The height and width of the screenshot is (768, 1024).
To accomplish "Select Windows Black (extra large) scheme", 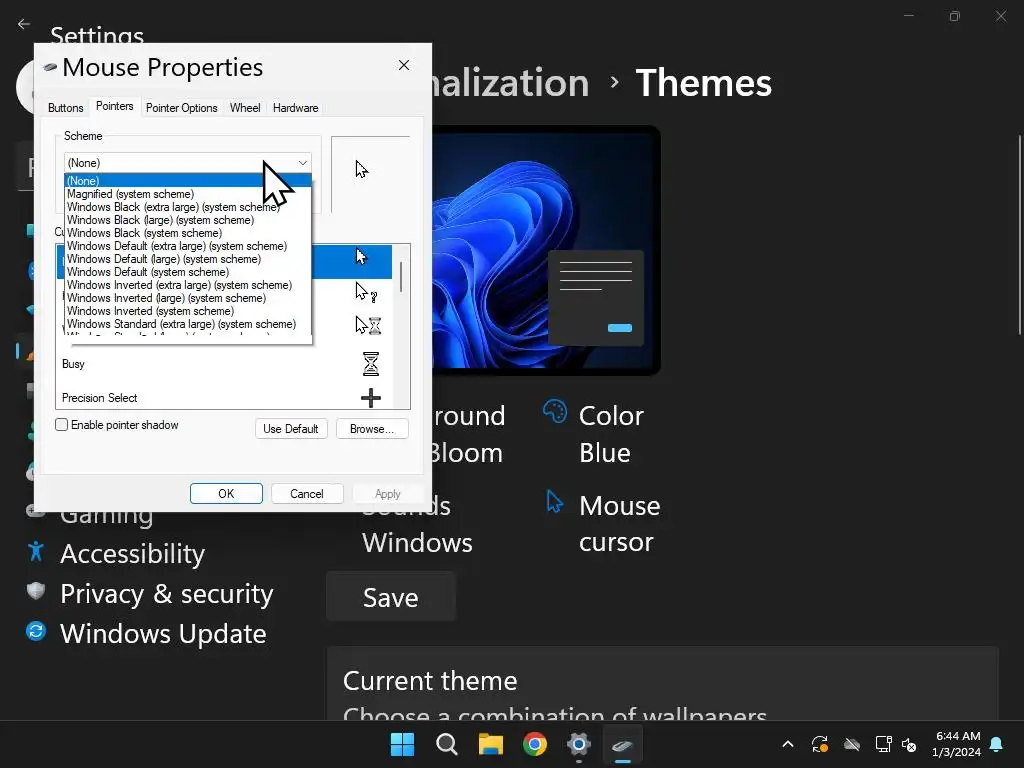I will pos(187,207).
